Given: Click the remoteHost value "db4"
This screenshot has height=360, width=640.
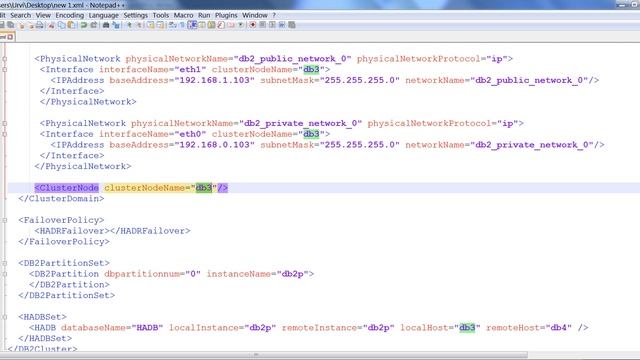Looking at the screenshot, I should (559, 328).
